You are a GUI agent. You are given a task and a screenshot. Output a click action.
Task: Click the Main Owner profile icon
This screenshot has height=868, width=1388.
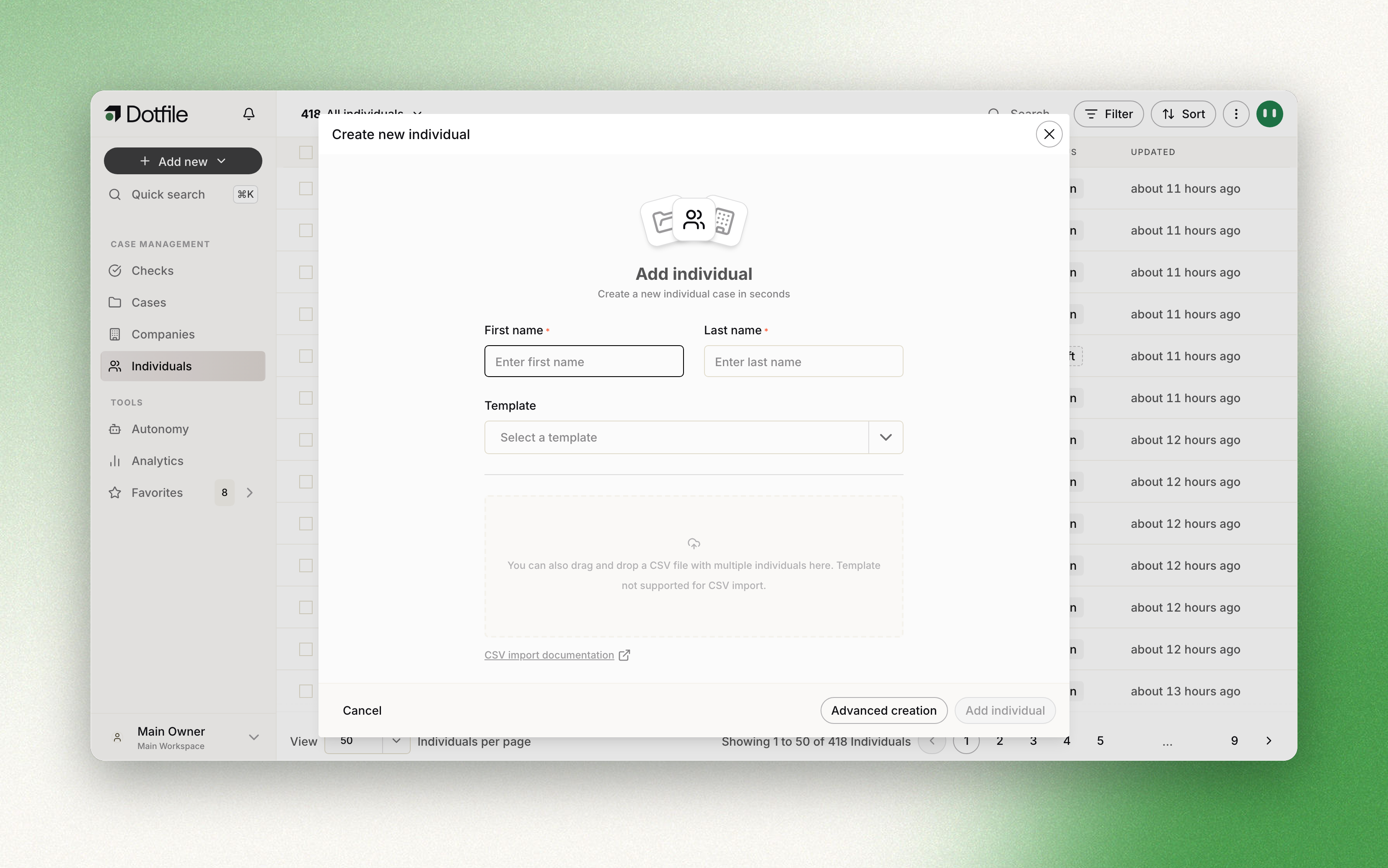click(117, 737)
